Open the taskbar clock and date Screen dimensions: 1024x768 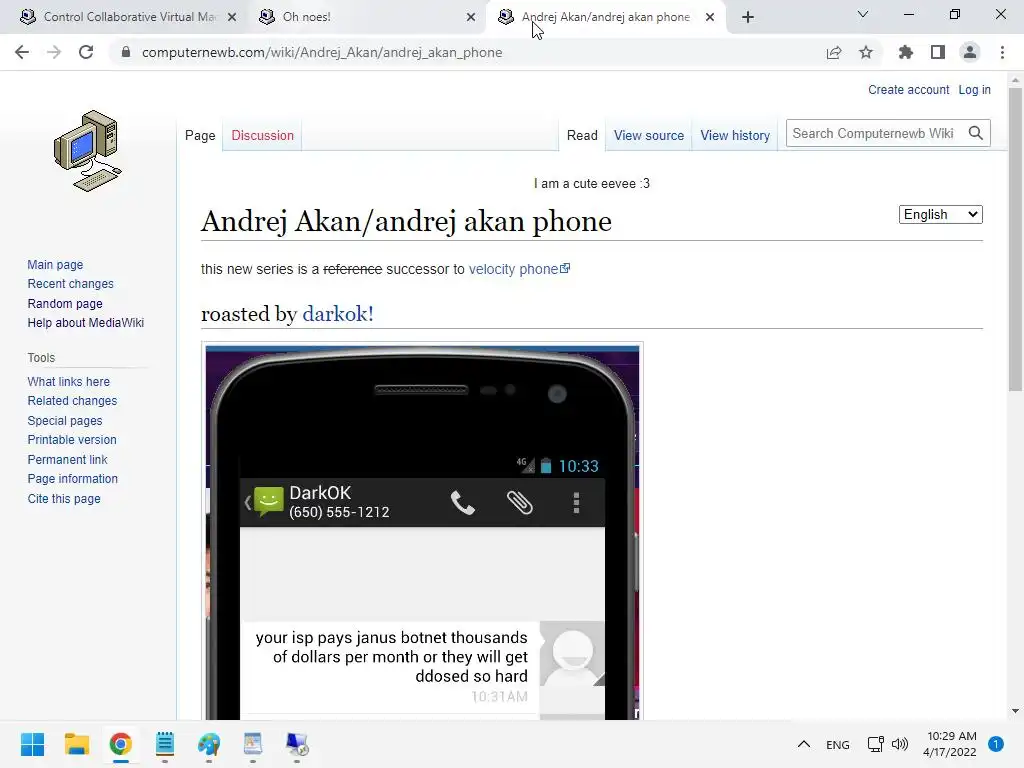(x=952, y=744)
